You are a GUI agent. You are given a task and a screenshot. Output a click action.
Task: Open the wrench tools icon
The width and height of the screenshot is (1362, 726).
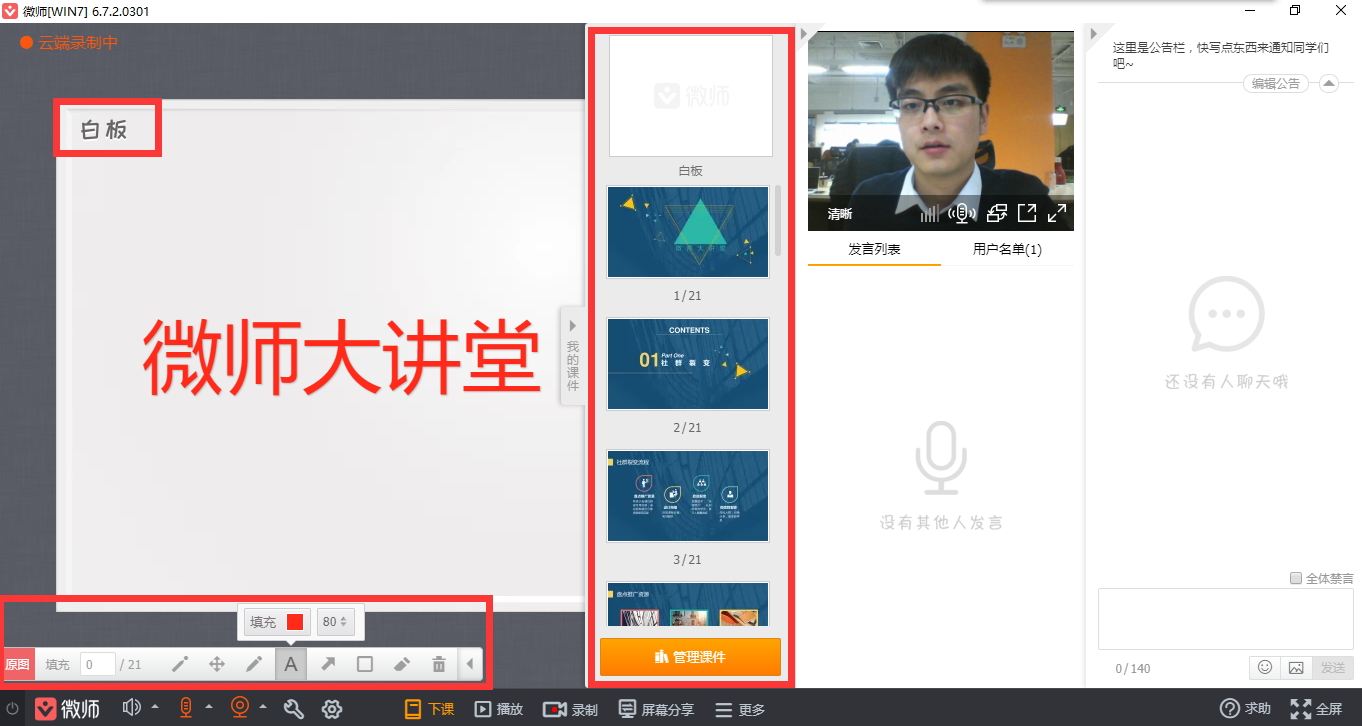tap(294, 709)
